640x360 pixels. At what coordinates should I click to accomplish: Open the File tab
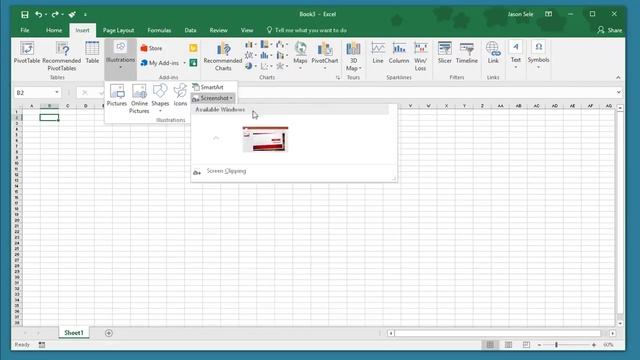(x=25, y=30)
